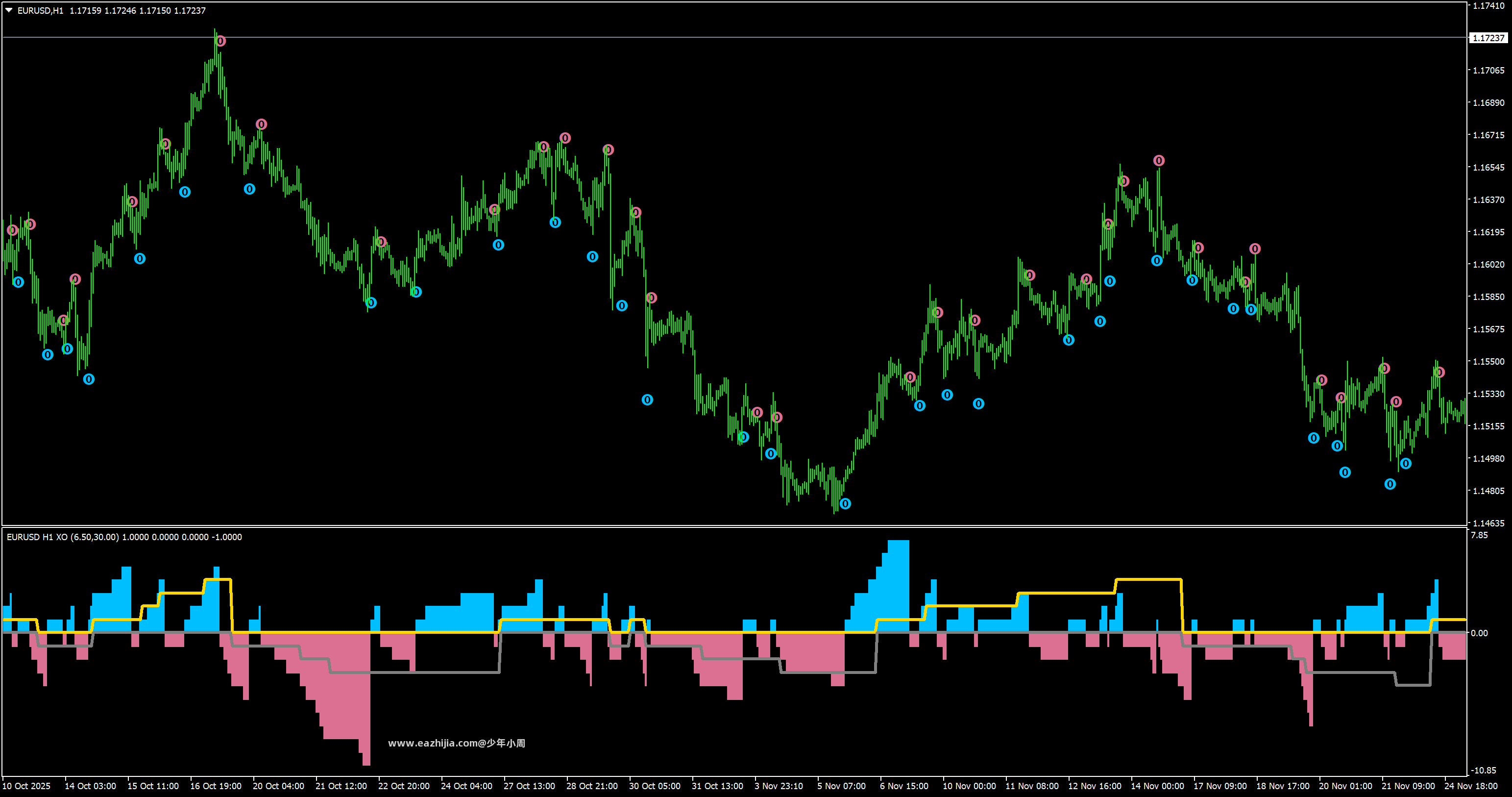Click time axis label 5 Nov 07:00
The height and width of the screenshot is (797, 1512).
point(842,786)
